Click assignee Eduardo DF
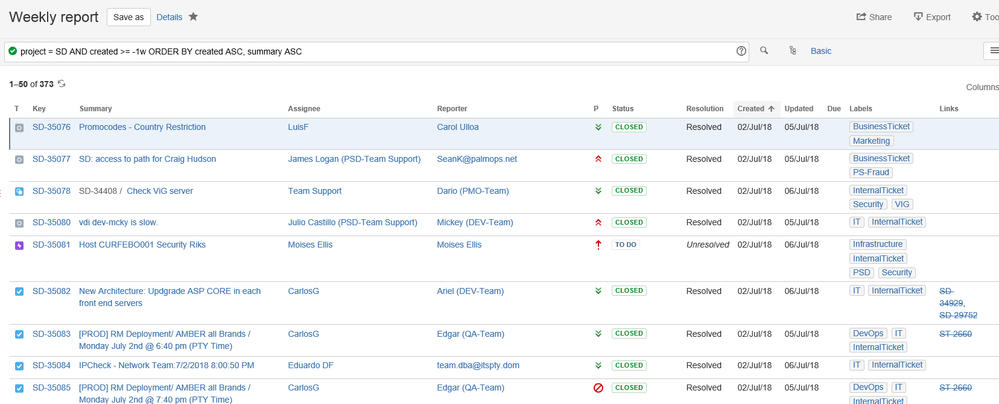The height and width of the screenshot is (404, 999). (310, 366)
